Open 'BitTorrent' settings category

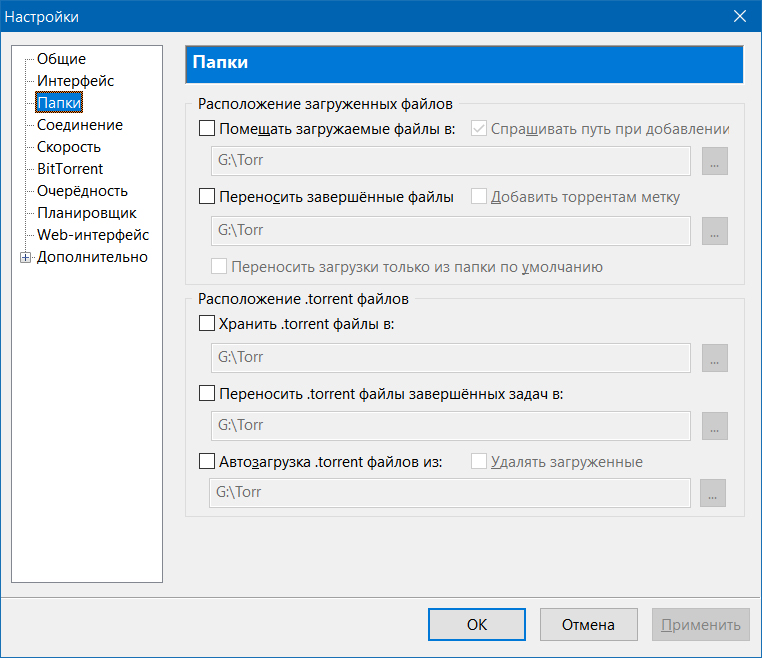(x=70, y=169)
